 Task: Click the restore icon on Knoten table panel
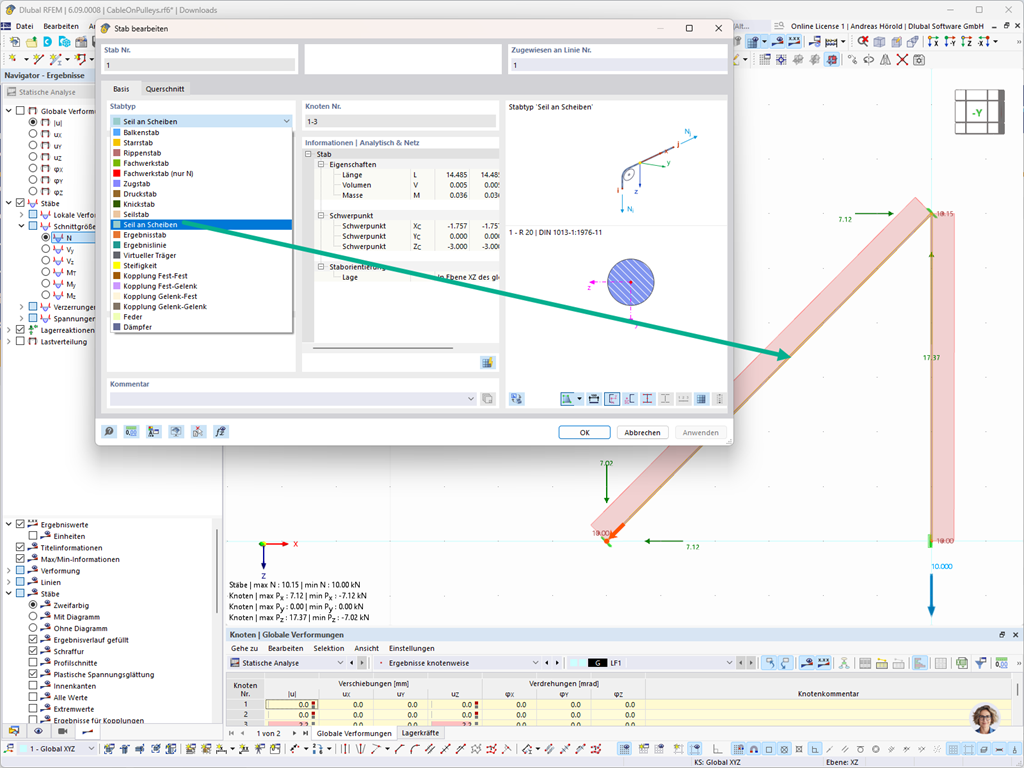tap(1002, 634)
